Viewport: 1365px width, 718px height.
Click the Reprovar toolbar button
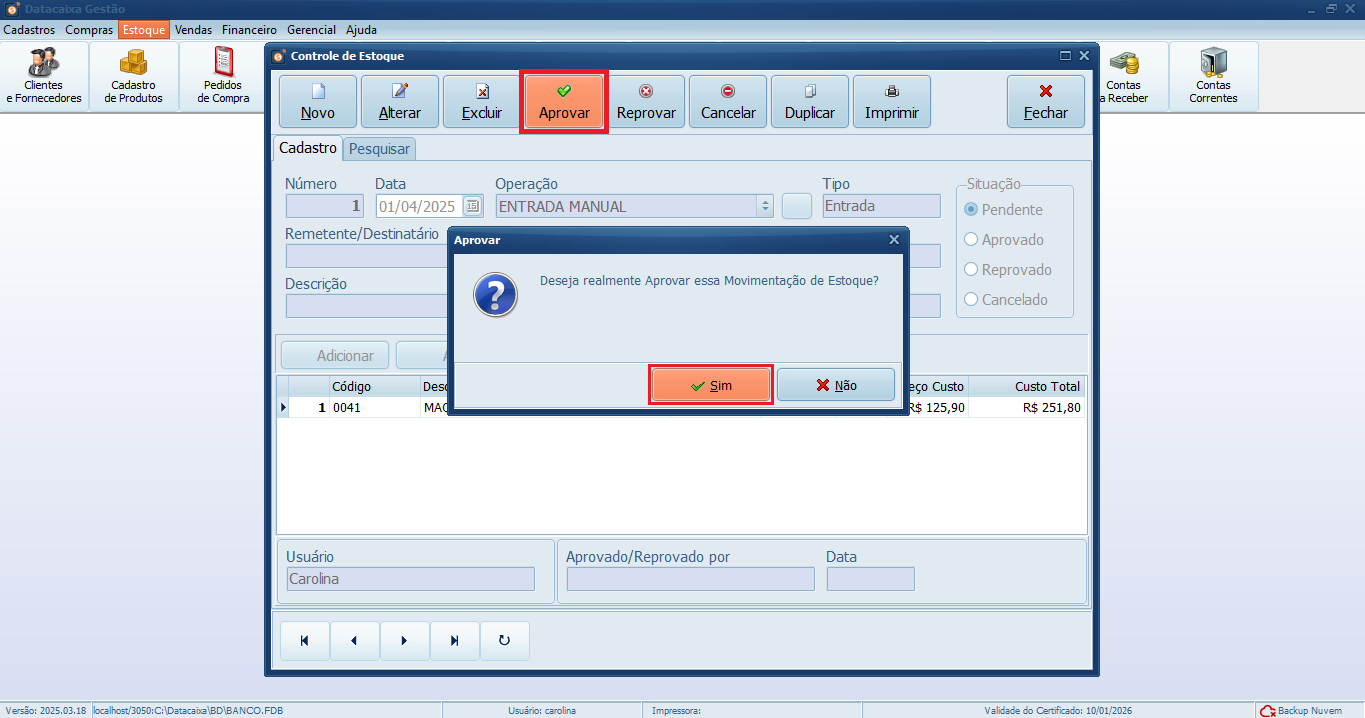click(646, 102)
